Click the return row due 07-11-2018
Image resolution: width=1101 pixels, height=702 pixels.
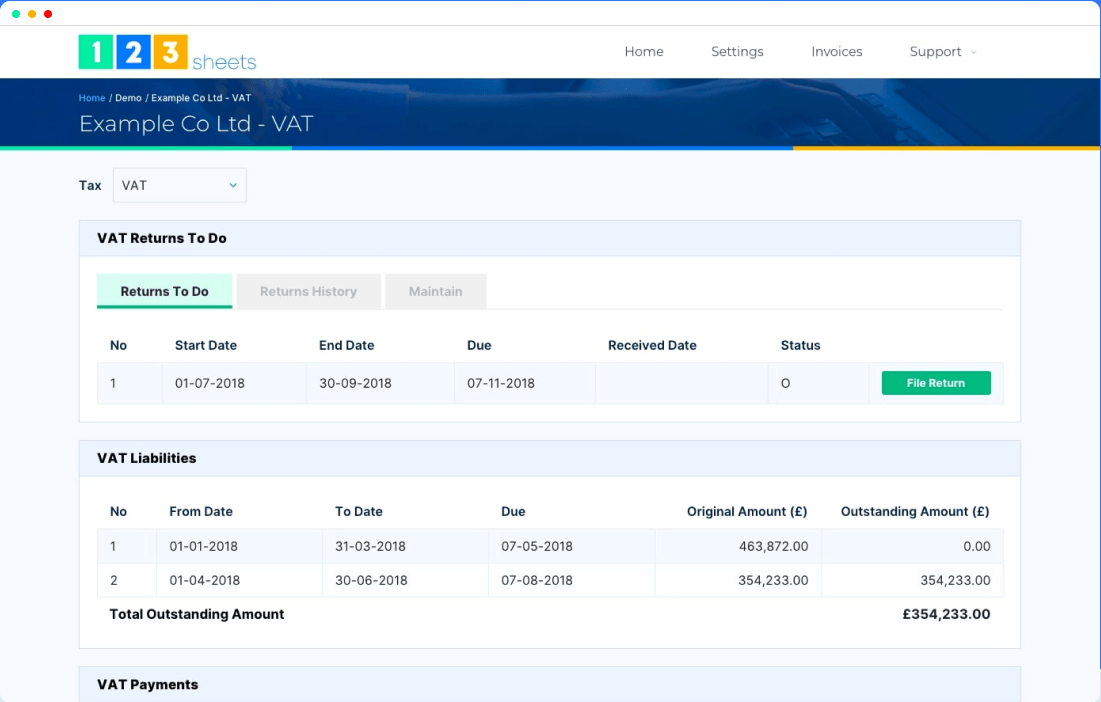[x=400, y=383]
